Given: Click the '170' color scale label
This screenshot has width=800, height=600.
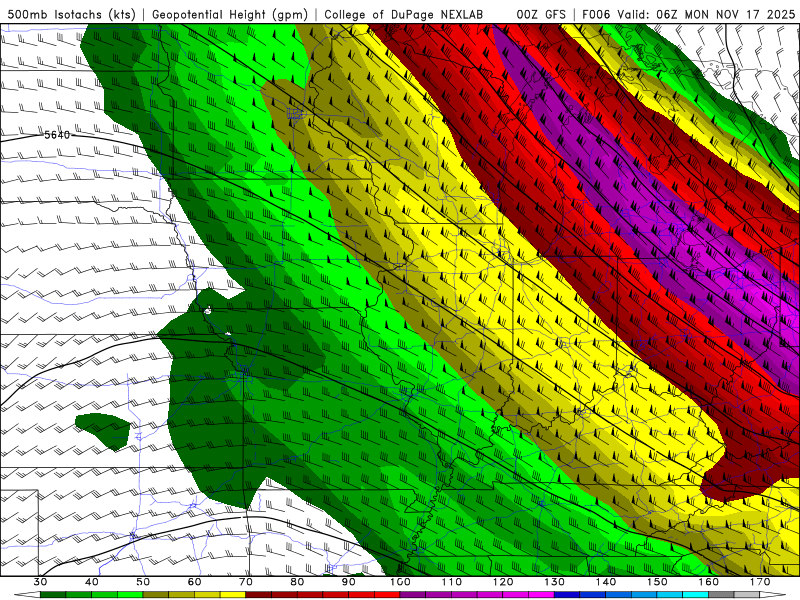Looking at the screenshot, I should 760,582.
